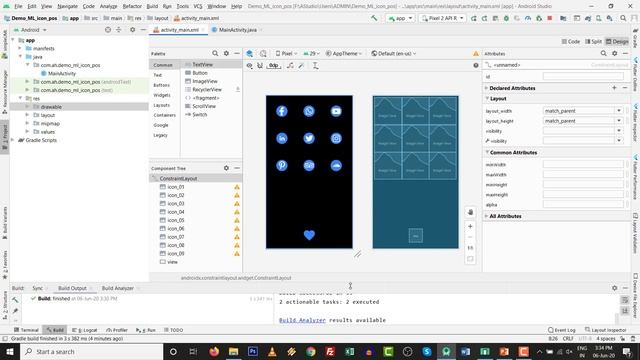Select ImageView in the Palette
640x360 pixels.
click(204, 81)
